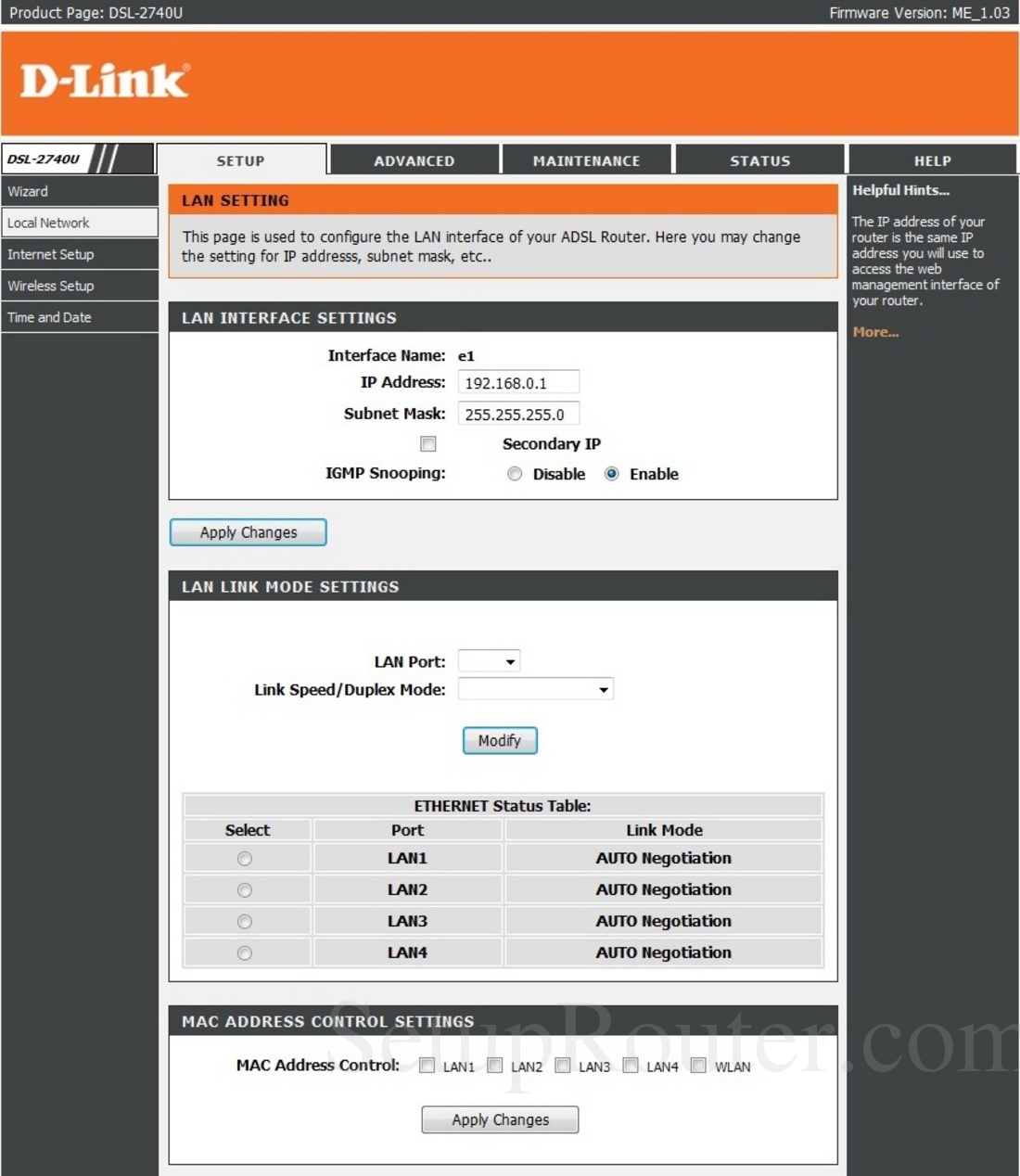Click the LAN4 port cell

click(408, 952)
